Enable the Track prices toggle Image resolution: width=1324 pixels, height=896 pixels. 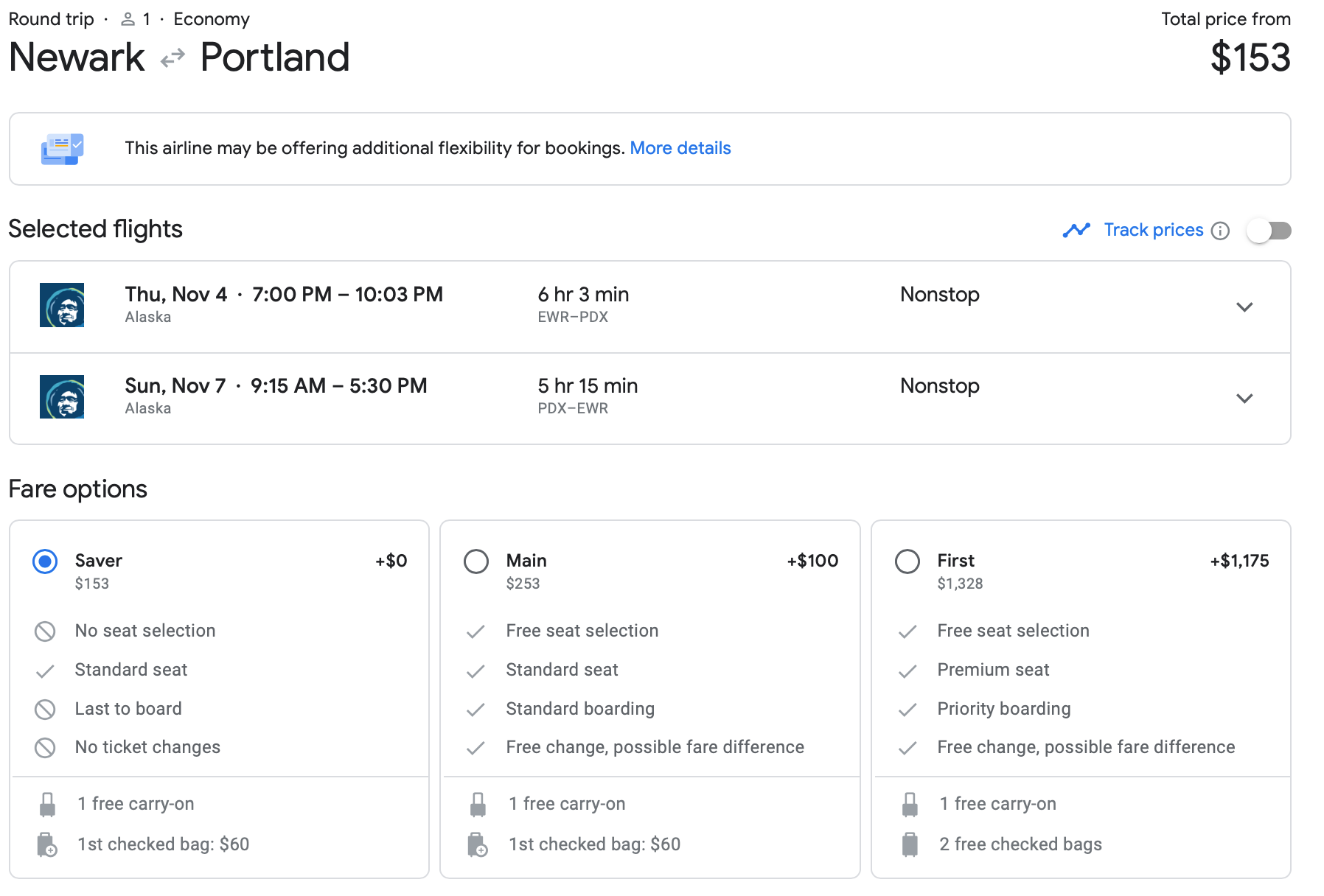[x=1269, y=231]
